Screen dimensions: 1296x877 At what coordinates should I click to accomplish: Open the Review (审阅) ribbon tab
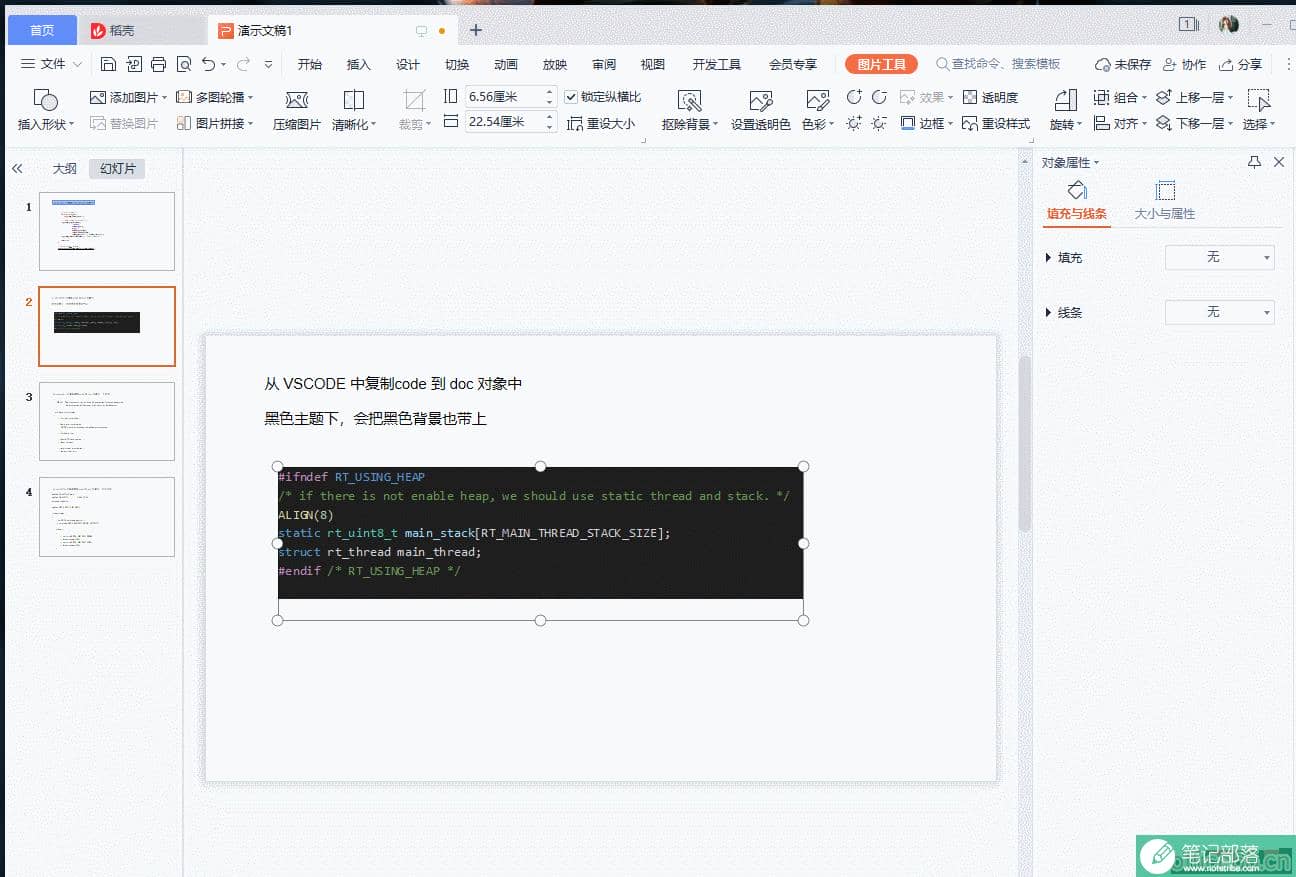[604, 64]
